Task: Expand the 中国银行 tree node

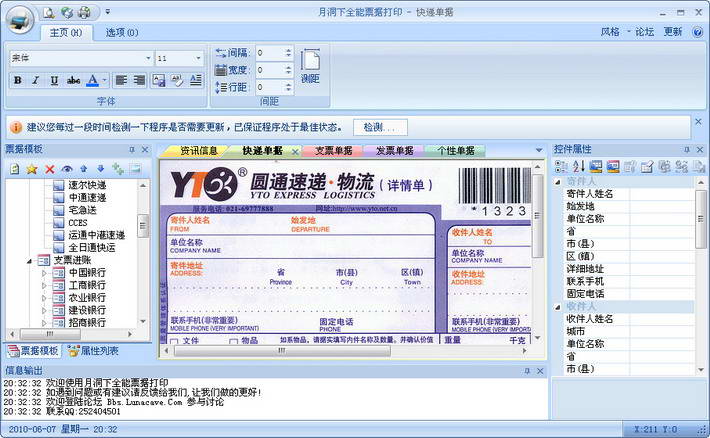Action: (44, 273)
